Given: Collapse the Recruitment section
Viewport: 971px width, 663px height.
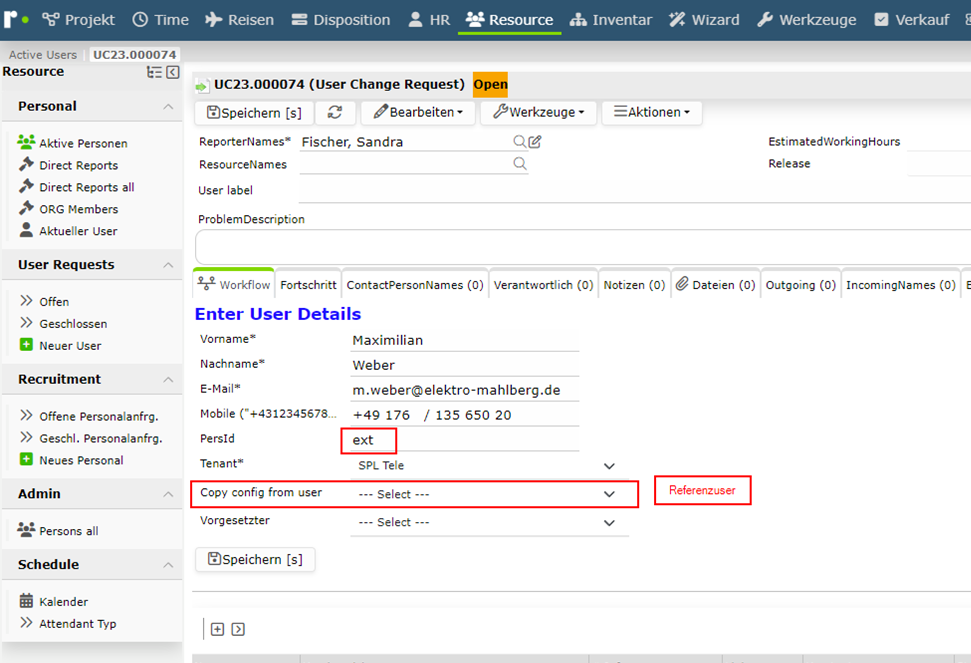Looking at the screenshot, I should point(168,379).
